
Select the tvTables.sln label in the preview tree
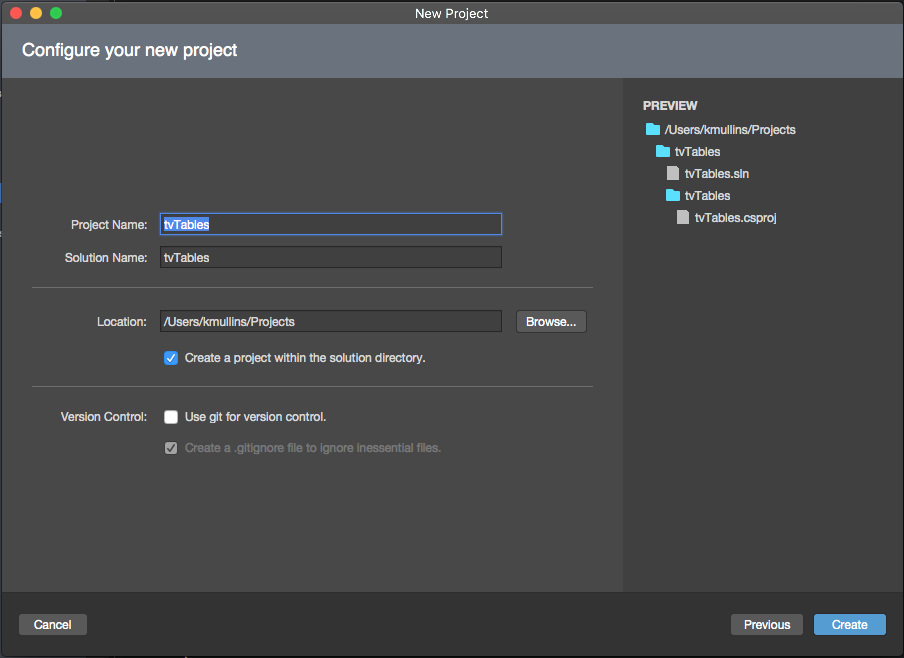(x=717, y=174)
